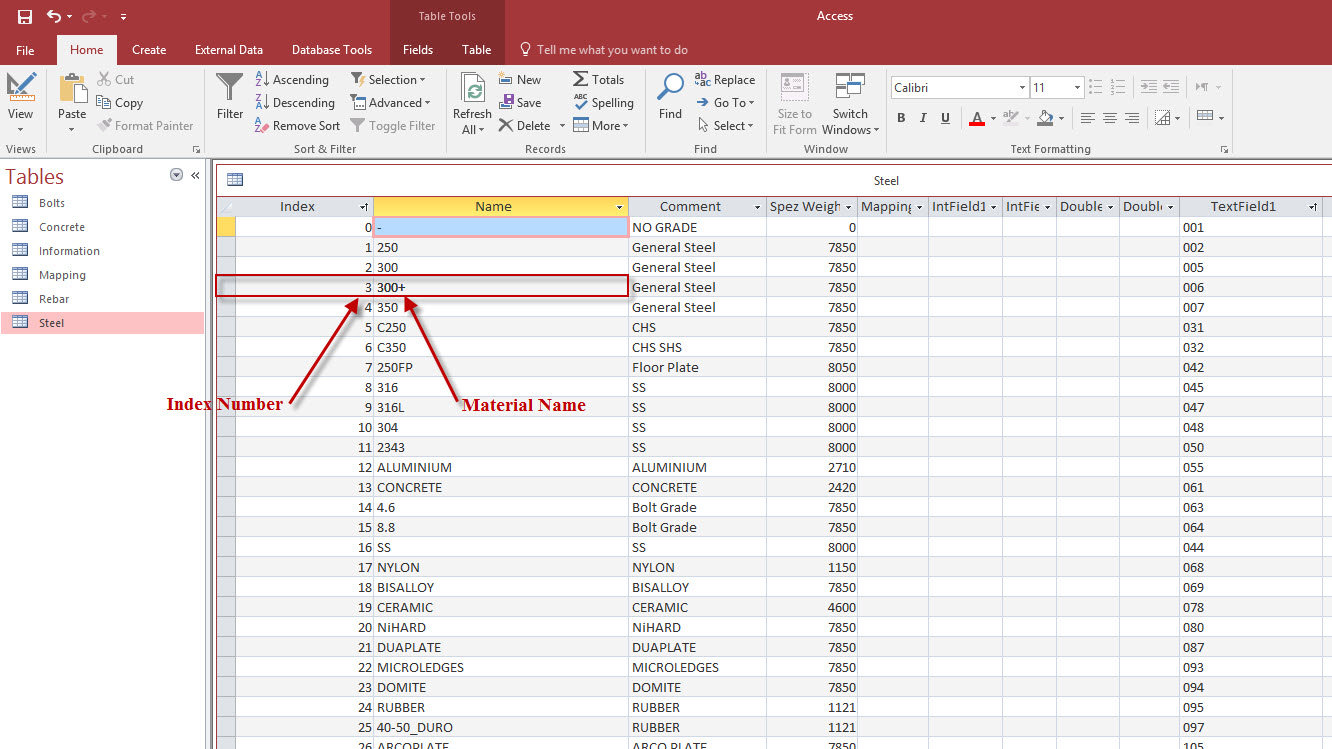Sort Ascending using ribbon command
The width and height of the screenshot is (1332, 749).
click(292, 79)
